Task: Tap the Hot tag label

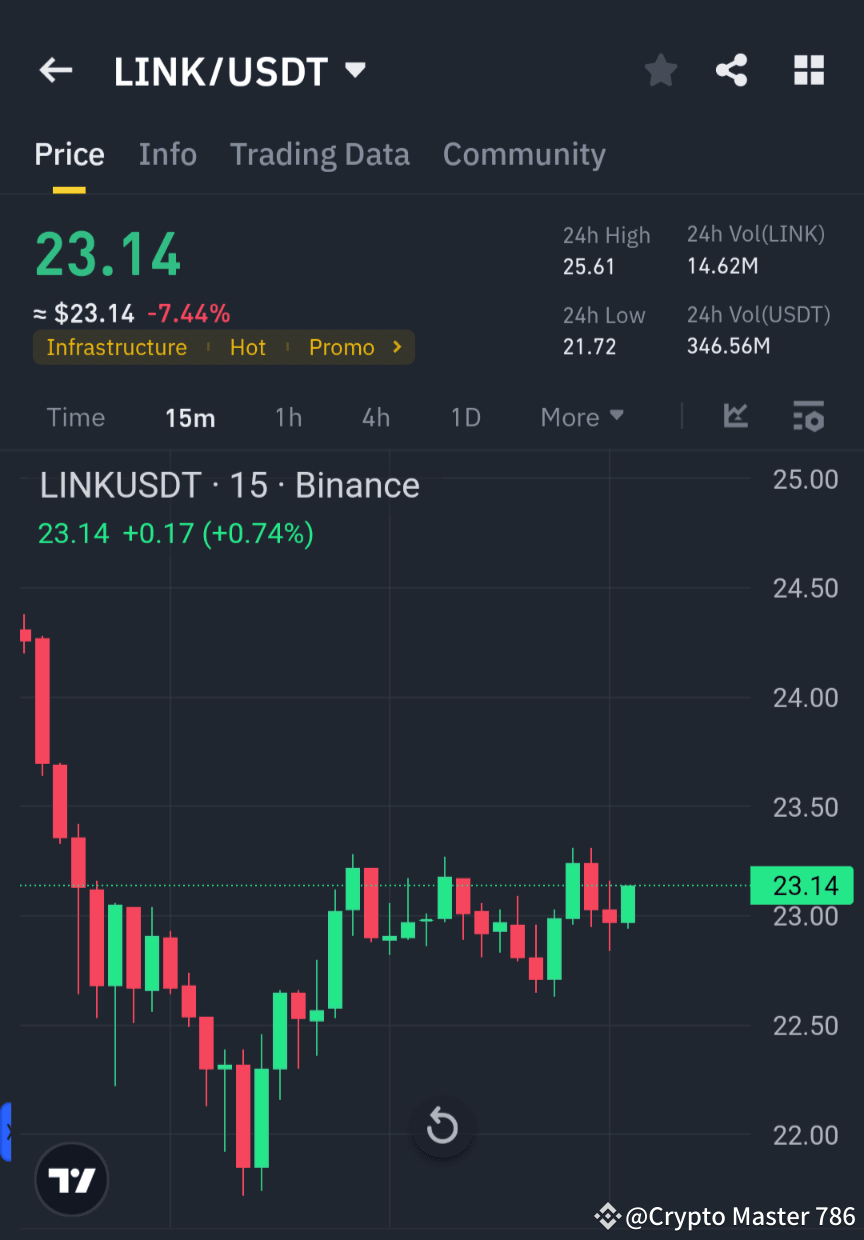Action: [247, 347]
